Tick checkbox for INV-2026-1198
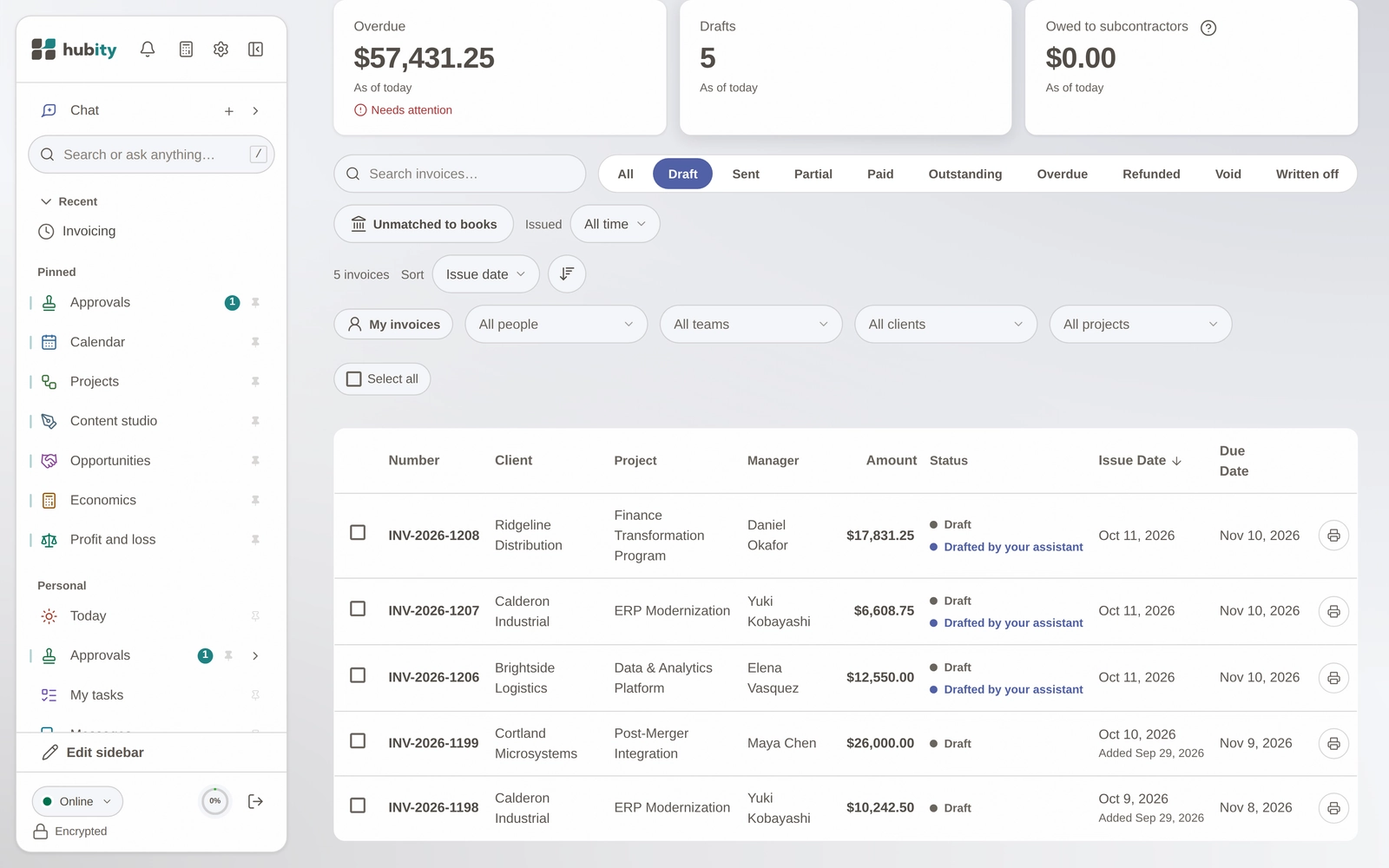Screen dimensions: 1389x868 coord(358,806)
